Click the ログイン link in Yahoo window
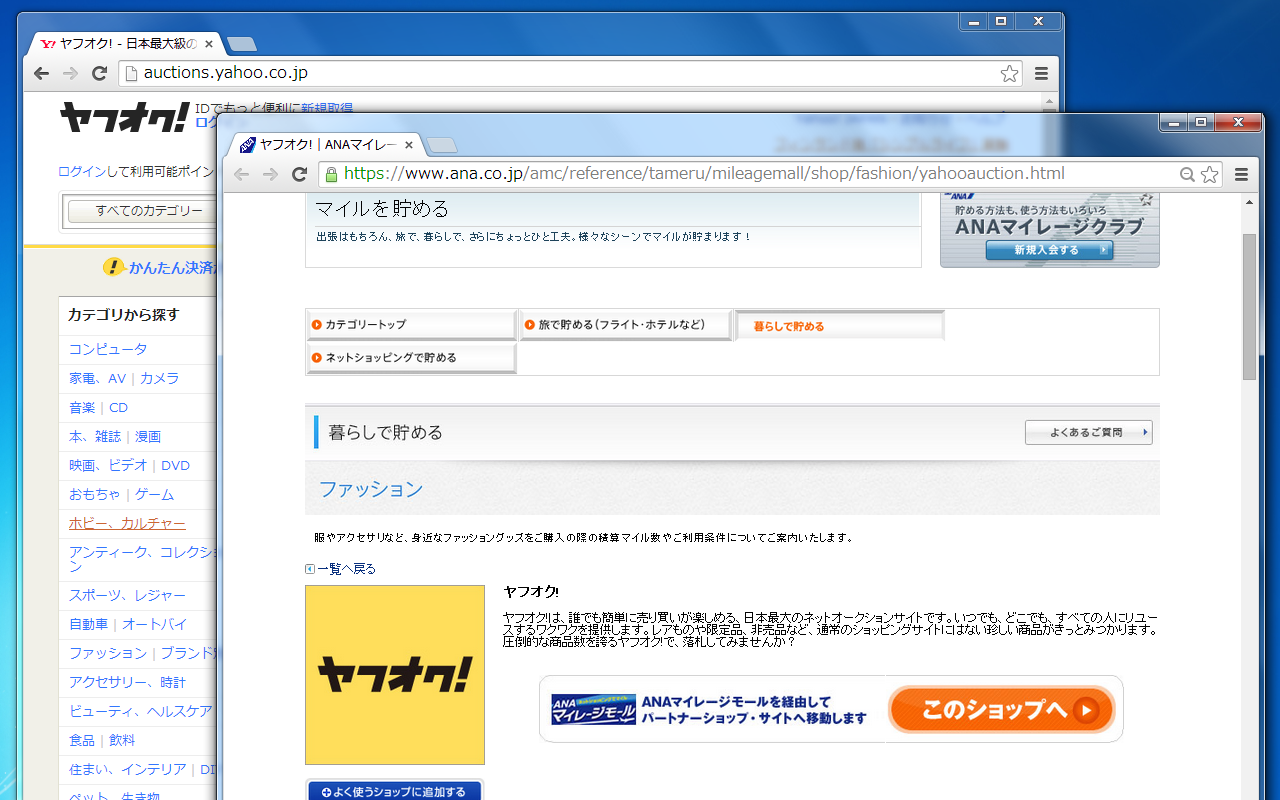1280x800 pixels. coord(81,172)
